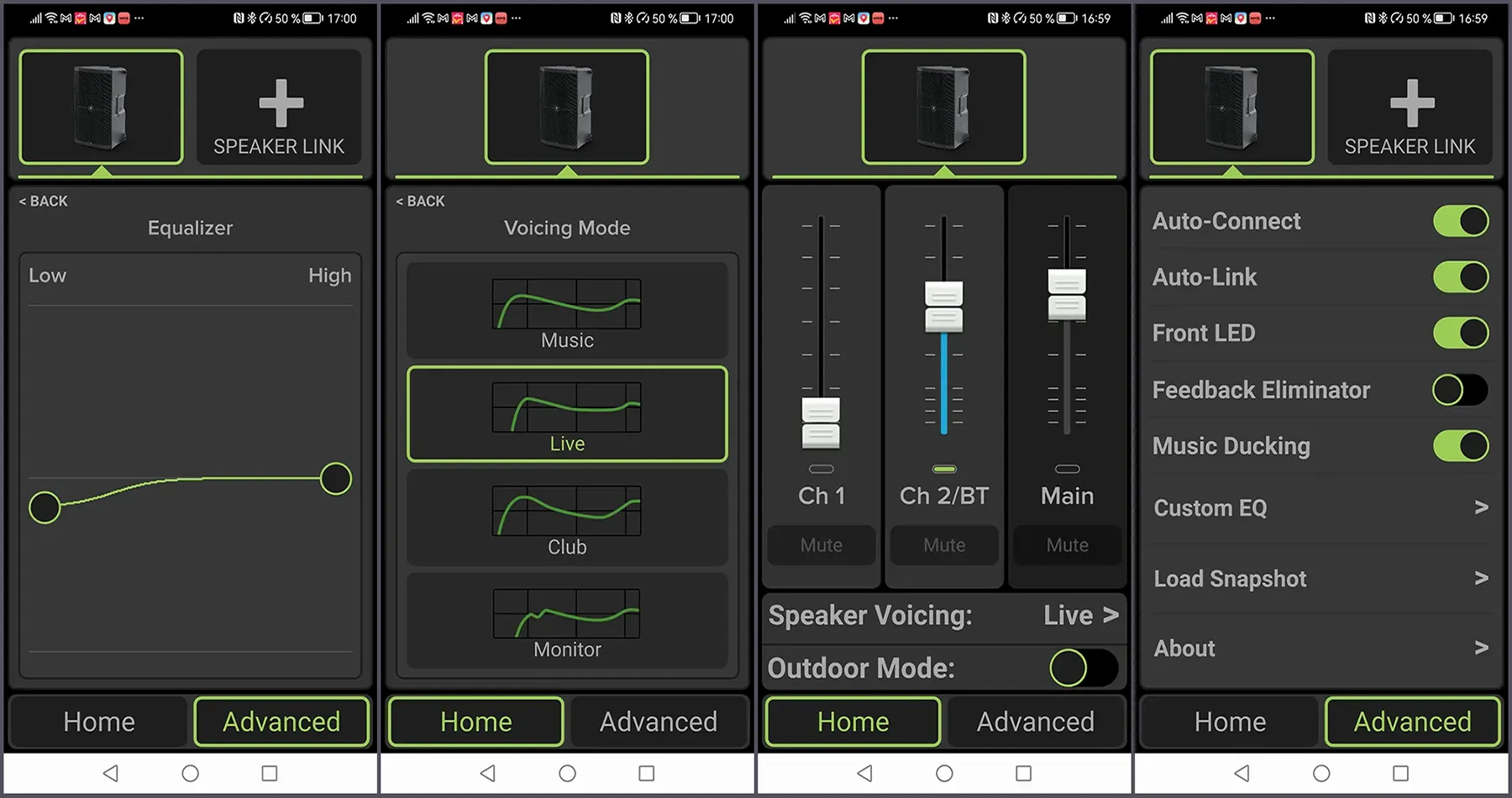
Task: Click the Low EQ handle on the curve
Action: [45, 507]
